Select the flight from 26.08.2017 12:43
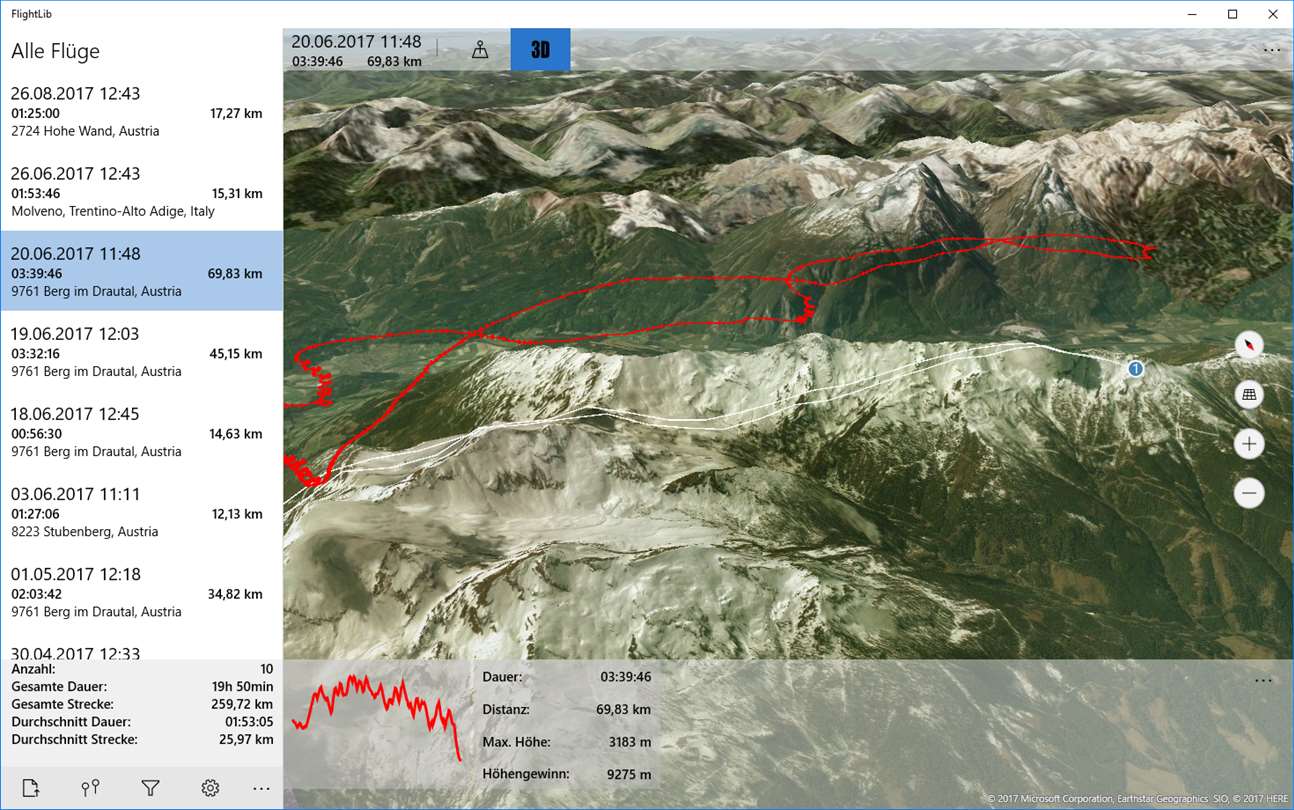The image size is (1294, 810). (141, 111)
